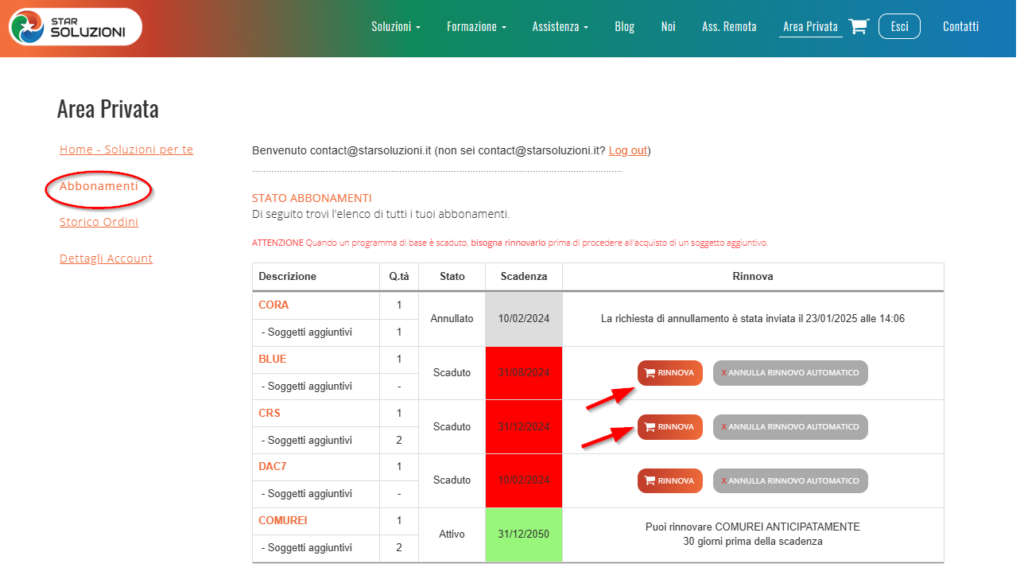Image resolution: width=1024 pixels, height=587 pixels.
Task: Click Rinnova for the CRS subscription
Action: click(x=669, y=427)
